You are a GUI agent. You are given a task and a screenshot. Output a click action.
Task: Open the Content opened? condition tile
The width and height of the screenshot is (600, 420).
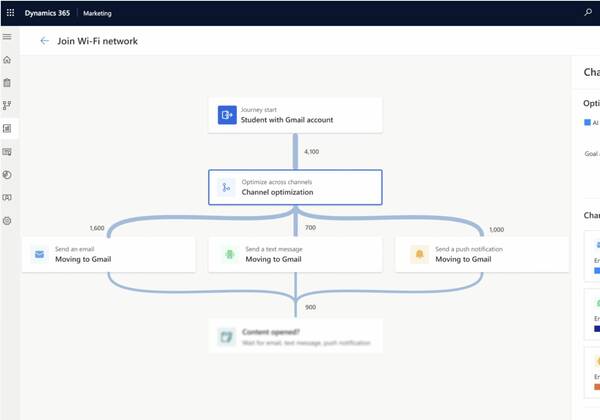coord(295,334)
